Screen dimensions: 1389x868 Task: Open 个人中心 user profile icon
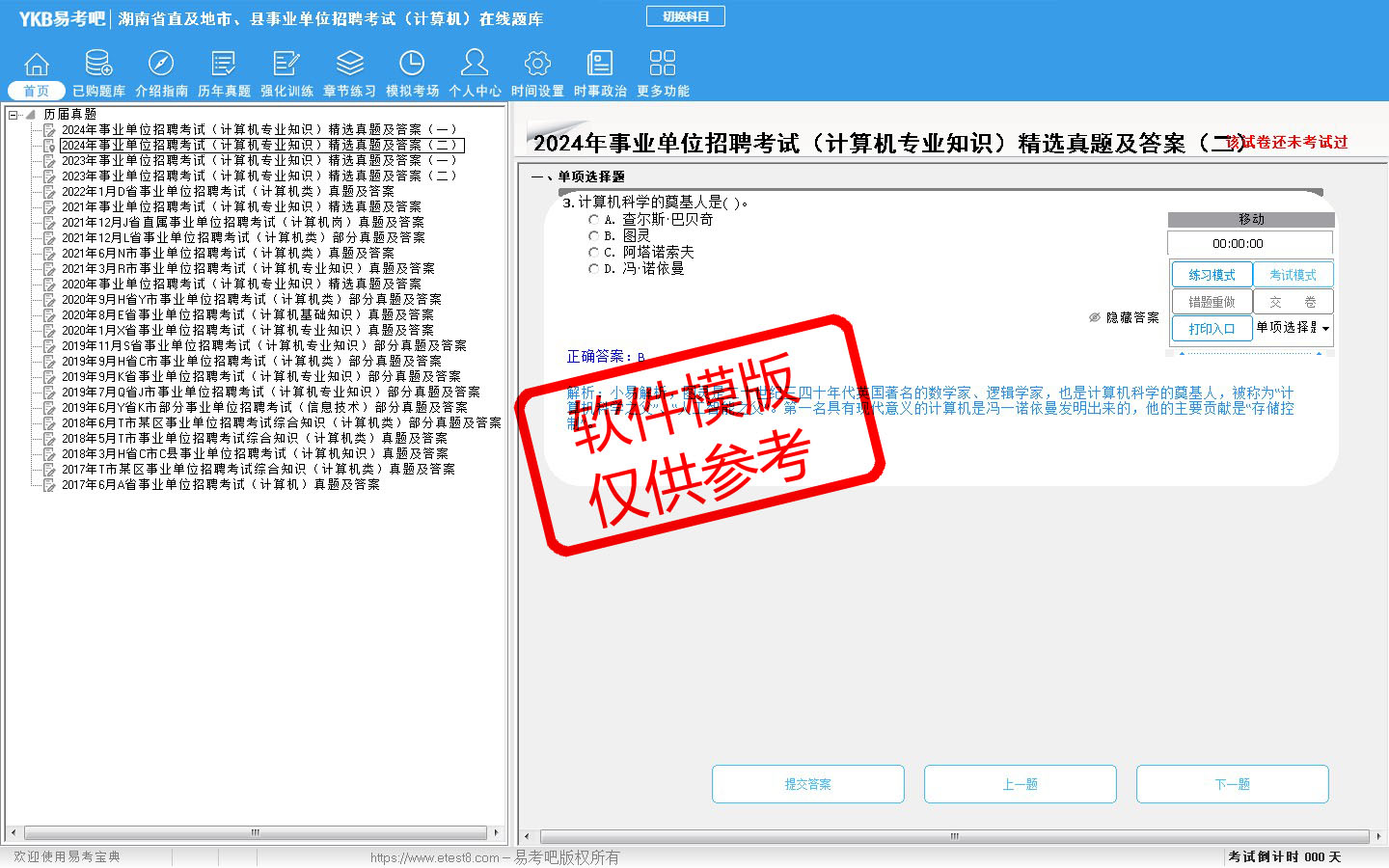(x=475, y=65)
